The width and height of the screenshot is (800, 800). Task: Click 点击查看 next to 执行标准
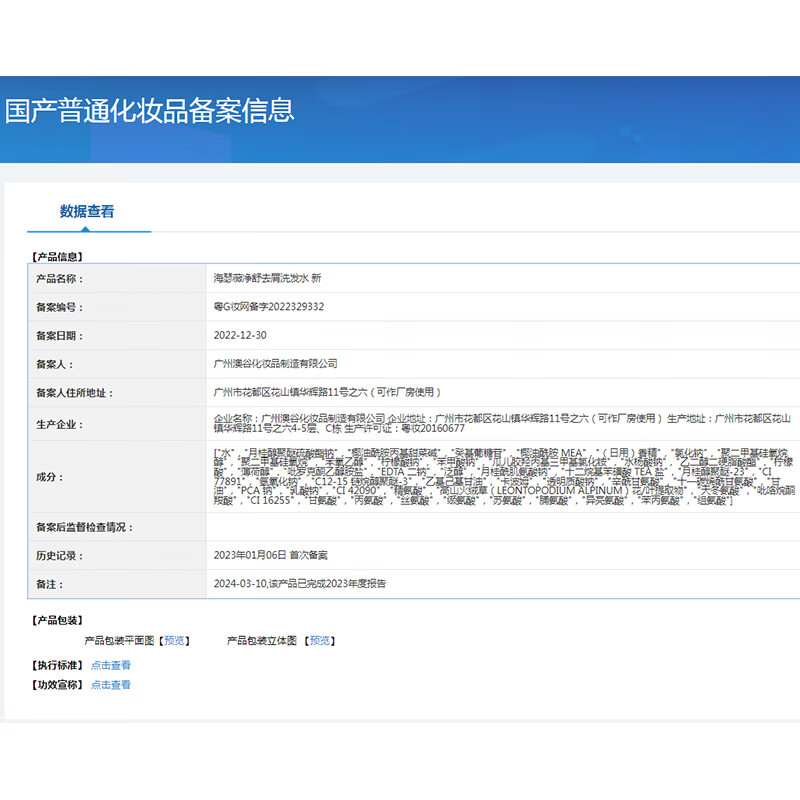click(110, 663)
